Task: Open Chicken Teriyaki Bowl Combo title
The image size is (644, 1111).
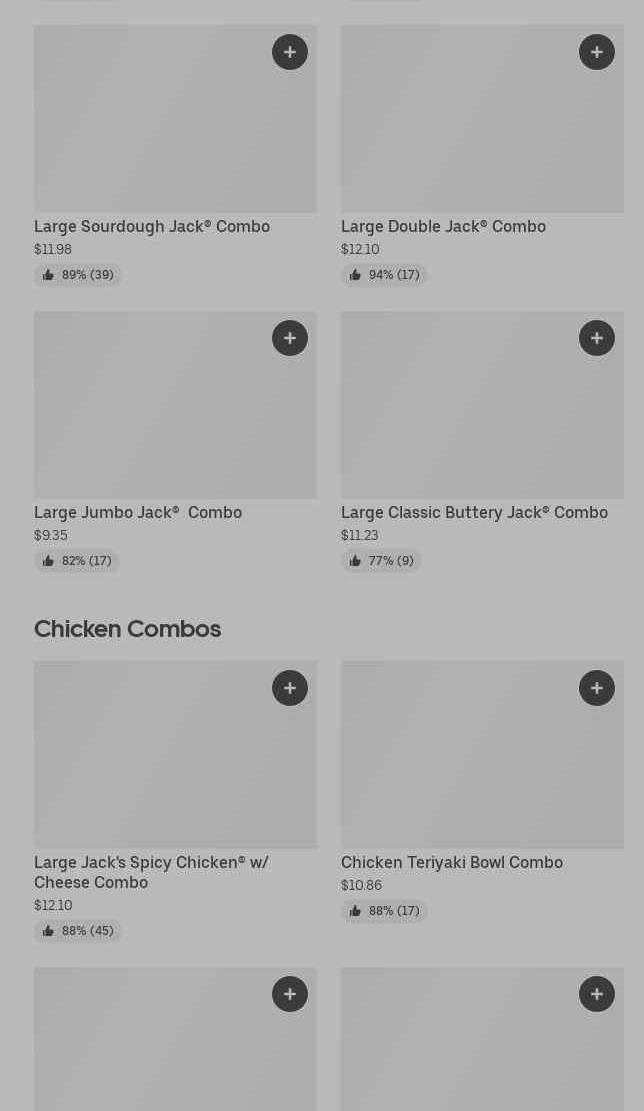Action: [452, 862]
